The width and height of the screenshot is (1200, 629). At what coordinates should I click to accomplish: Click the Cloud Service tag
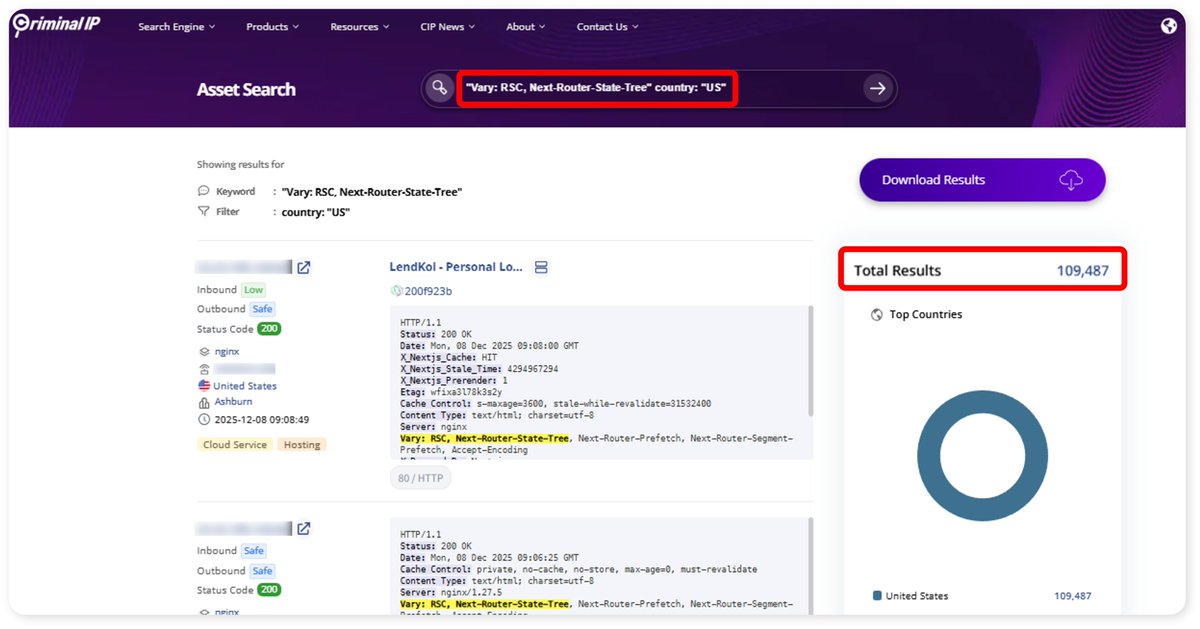[235, 445]
